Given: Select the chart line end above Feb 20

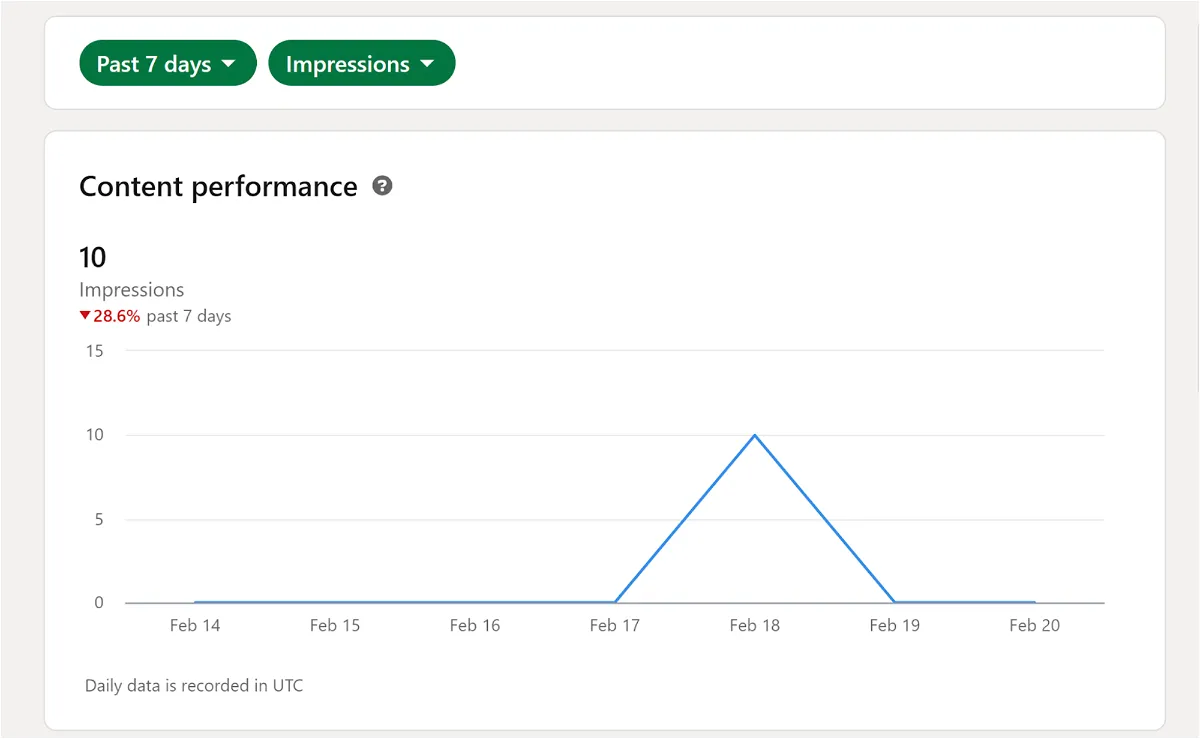Looking at the screenshot, I should click(x=1035, y=602).
